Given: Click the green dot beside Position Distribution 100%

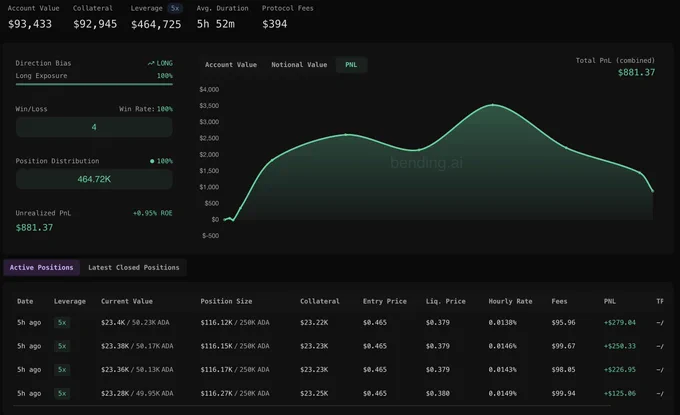Looking at the screenshot, I should tap(152, 161).
